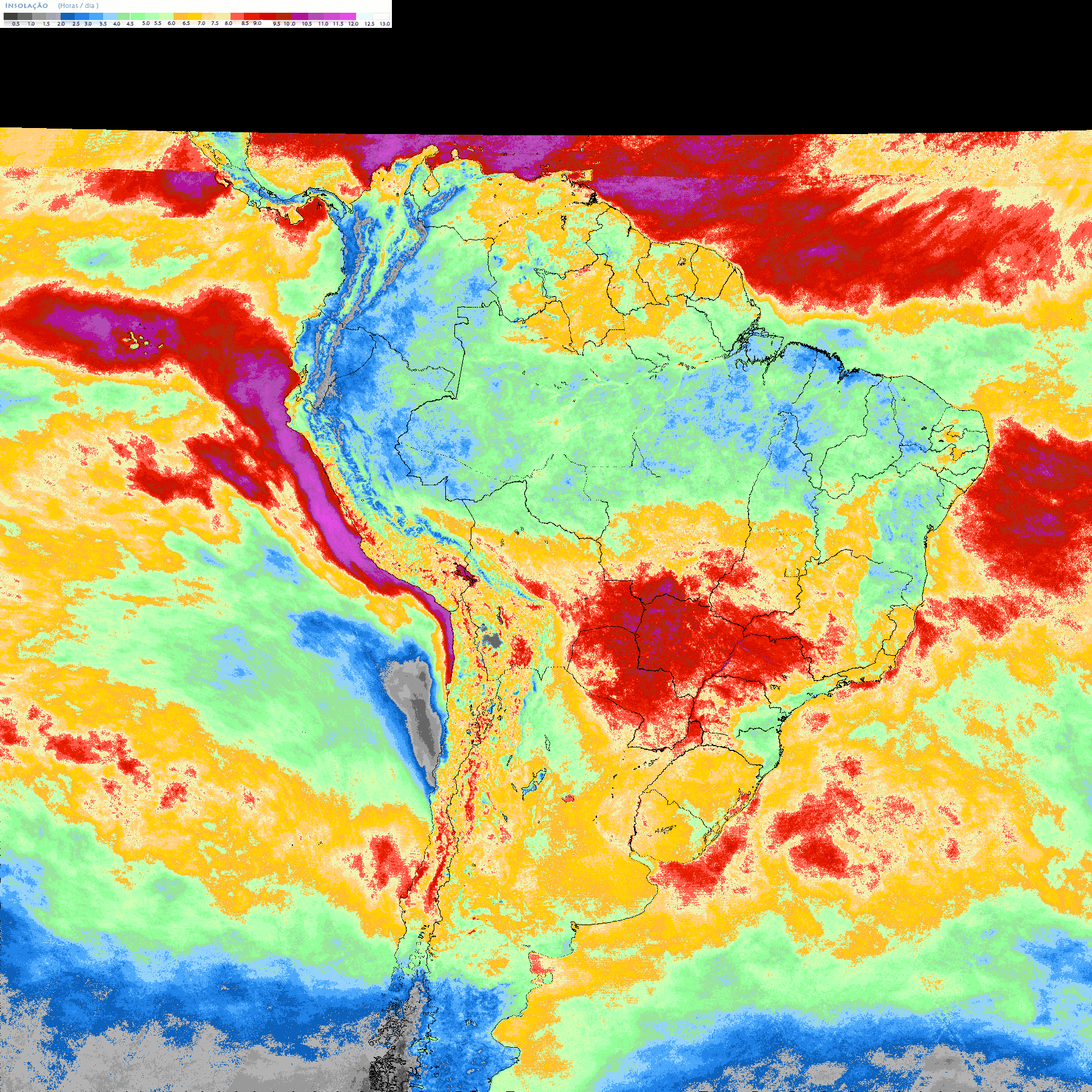This screenshot has width=1092, height=1092.
Task: Click the 12.0 legend value
Action: [353, 24]
